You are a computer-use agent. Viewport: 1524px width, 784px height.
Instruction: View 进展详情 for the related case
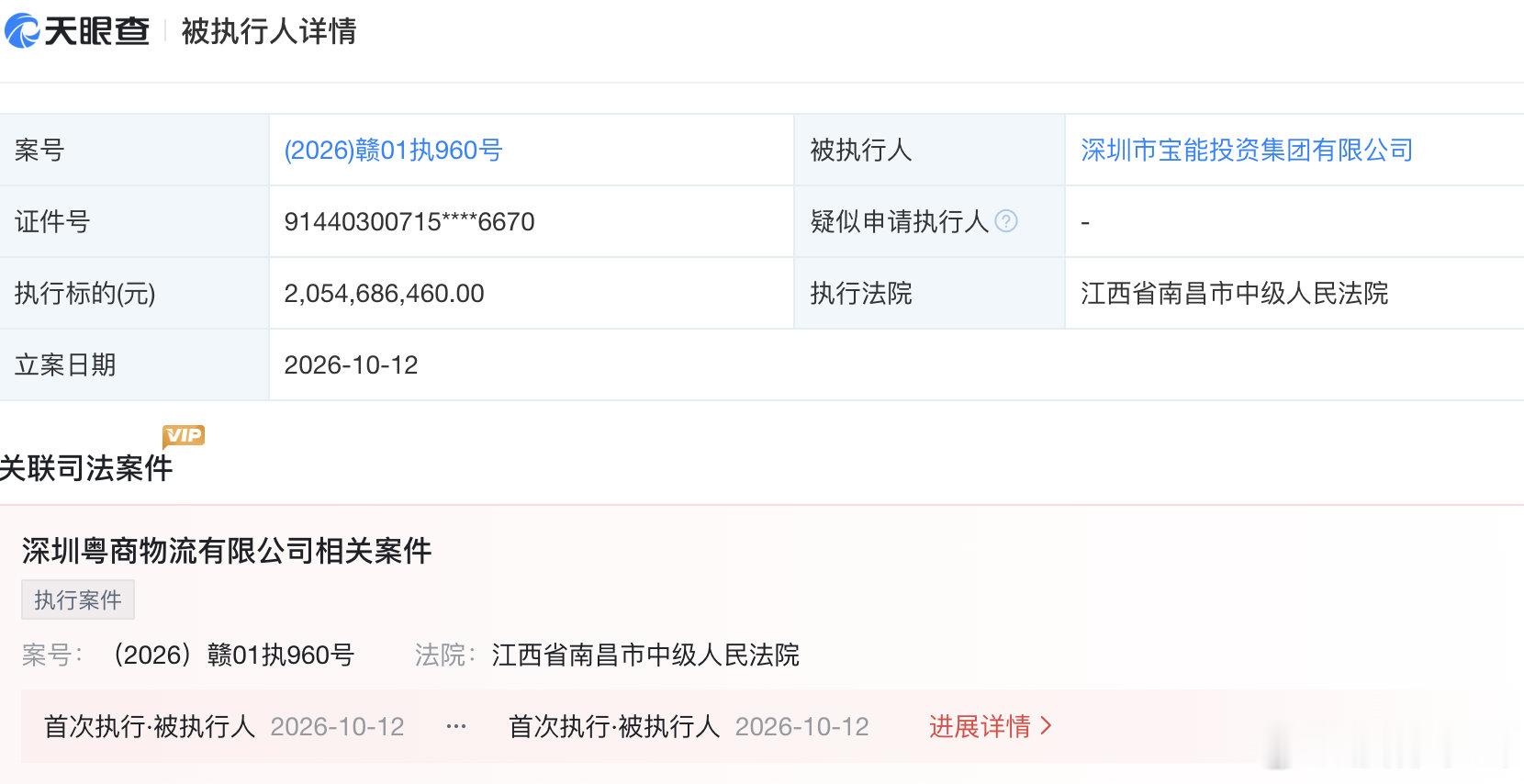(x=990, y=726)
